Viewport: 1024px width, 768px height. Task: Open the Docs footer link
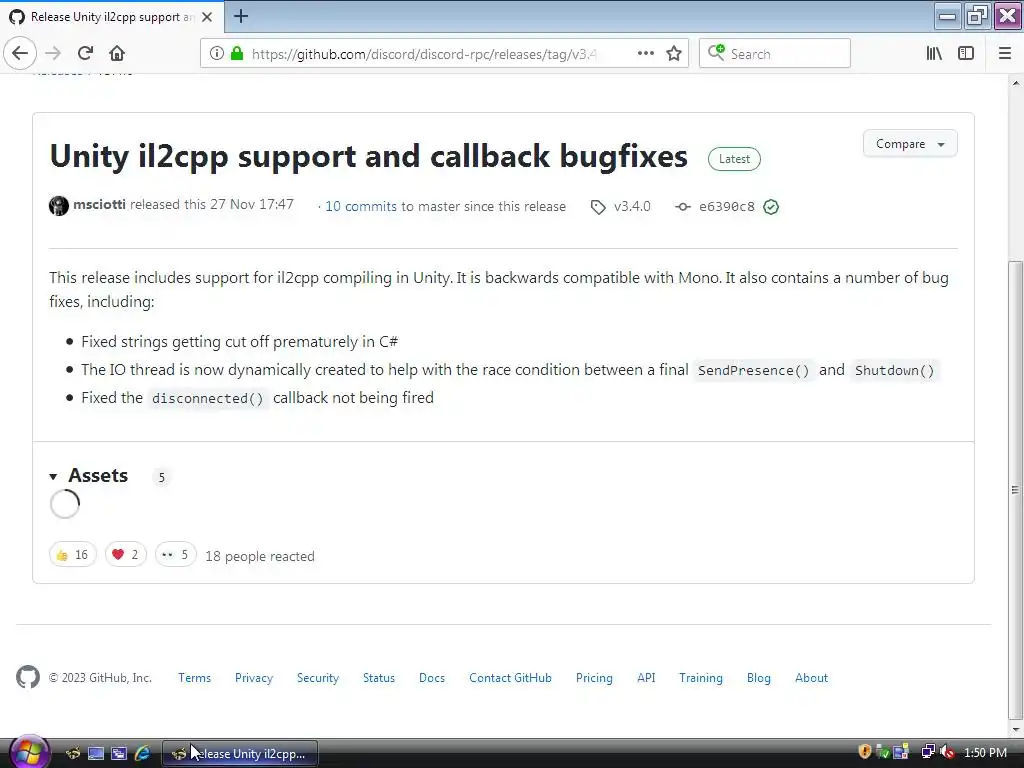click(432, 678)
